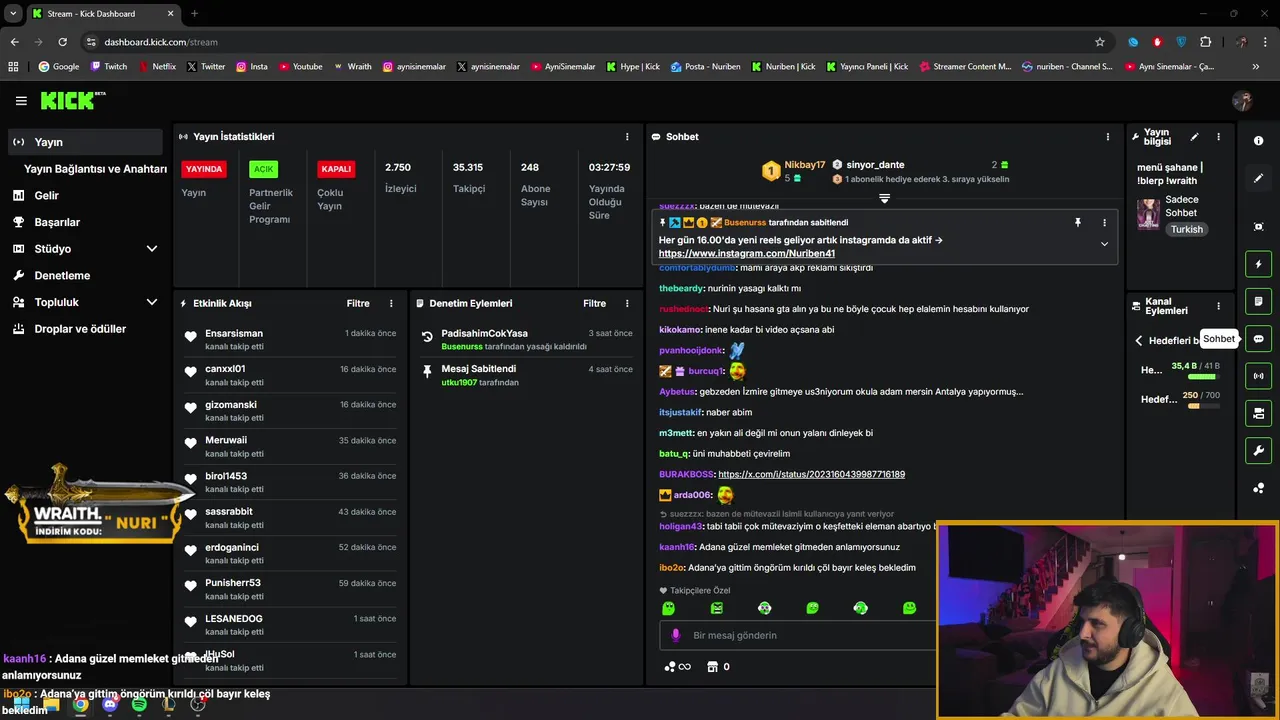The height and width of the screenshot is (720, 1280).
Task: Select the first green follower emote
Action: click(668, 608)
